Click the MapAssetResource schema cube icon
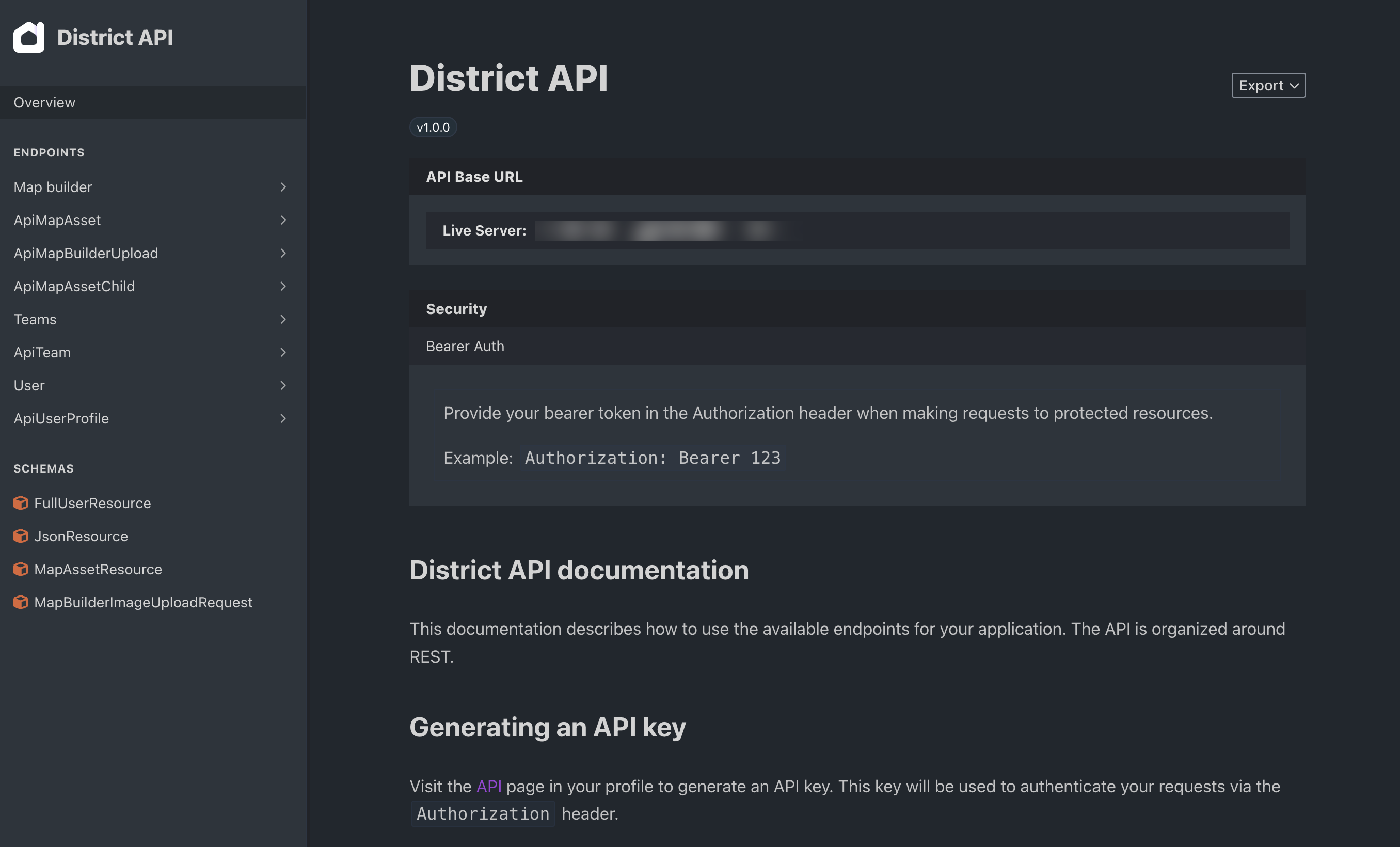Viewport: 1400px width, 847px height. 21,569
